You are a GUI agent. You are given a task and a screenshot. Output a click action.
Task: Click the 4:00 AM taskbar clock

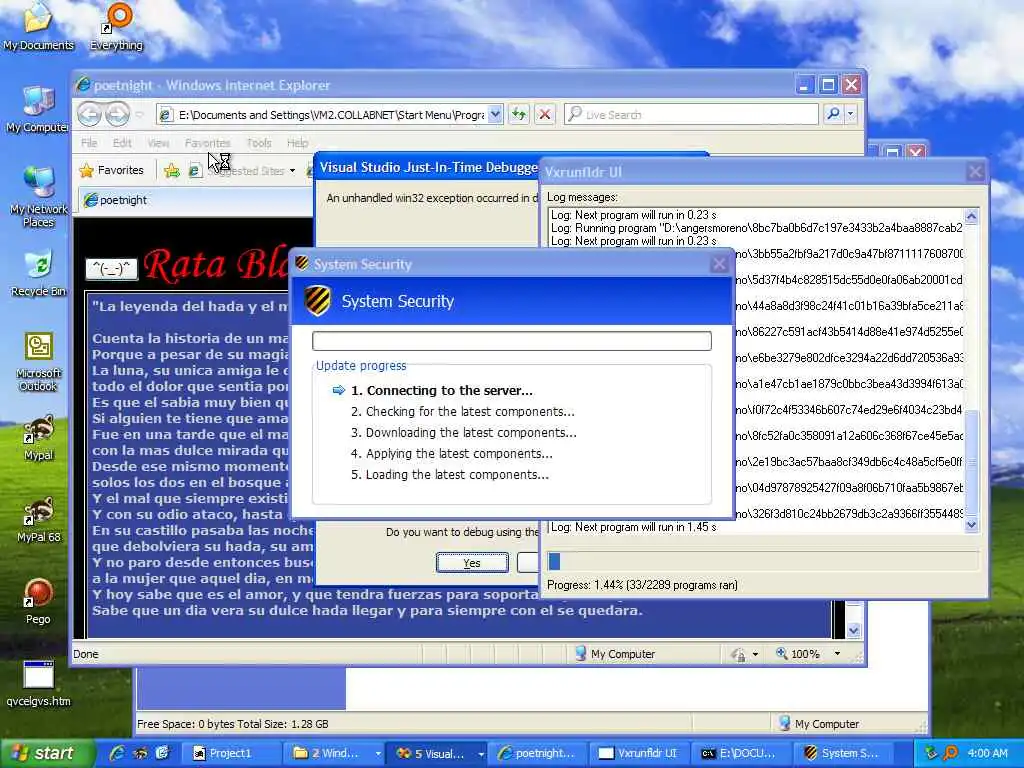[x=987, y=753]
